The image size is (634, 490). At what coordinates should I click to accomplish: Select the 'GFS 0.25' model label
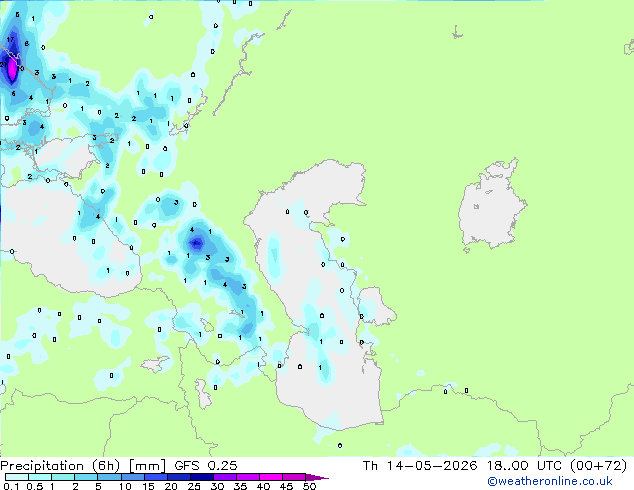coord(206,466)
